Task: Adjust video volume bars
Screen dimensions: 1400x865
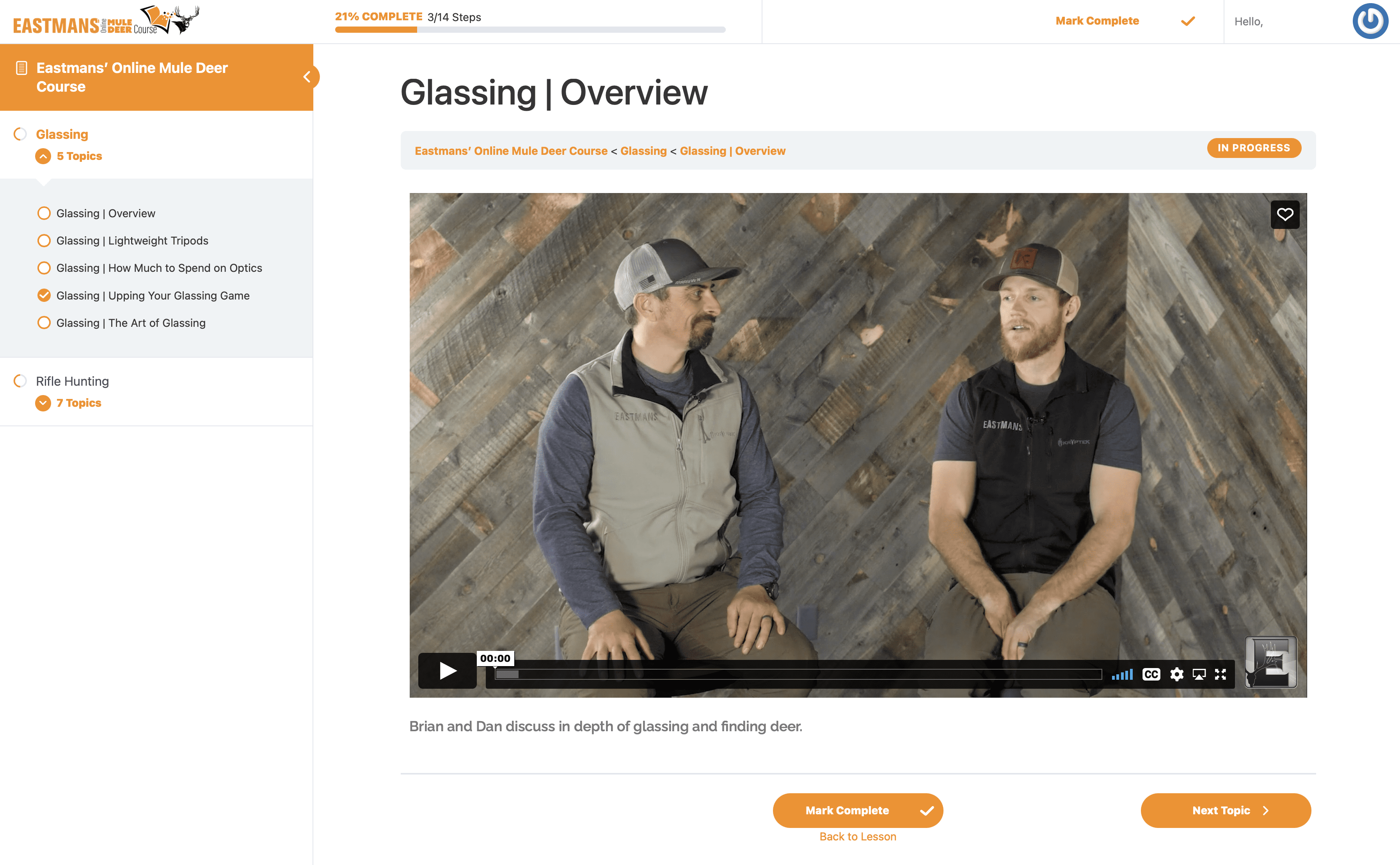Action: coord(1122,675)
